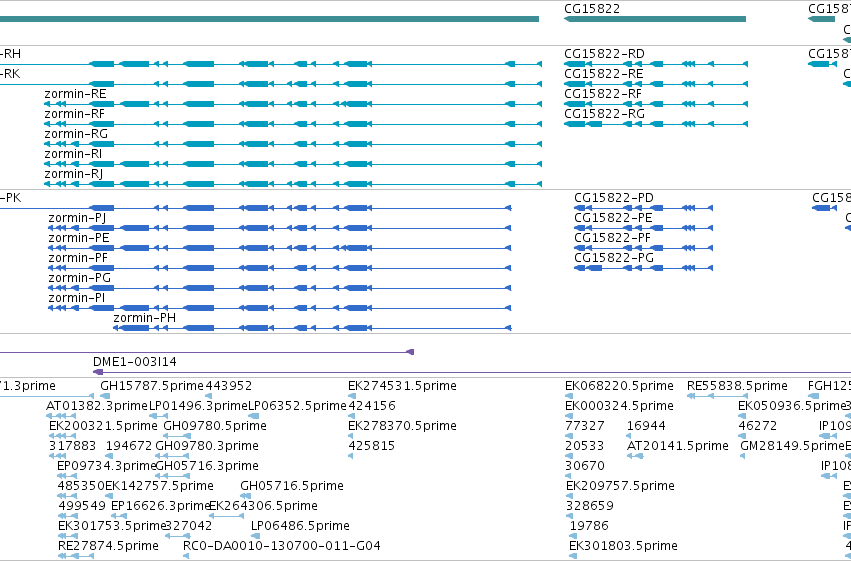Click the GH15787.5prime EST label
This screenshot has width=851, height=561.
coord(152,386)
